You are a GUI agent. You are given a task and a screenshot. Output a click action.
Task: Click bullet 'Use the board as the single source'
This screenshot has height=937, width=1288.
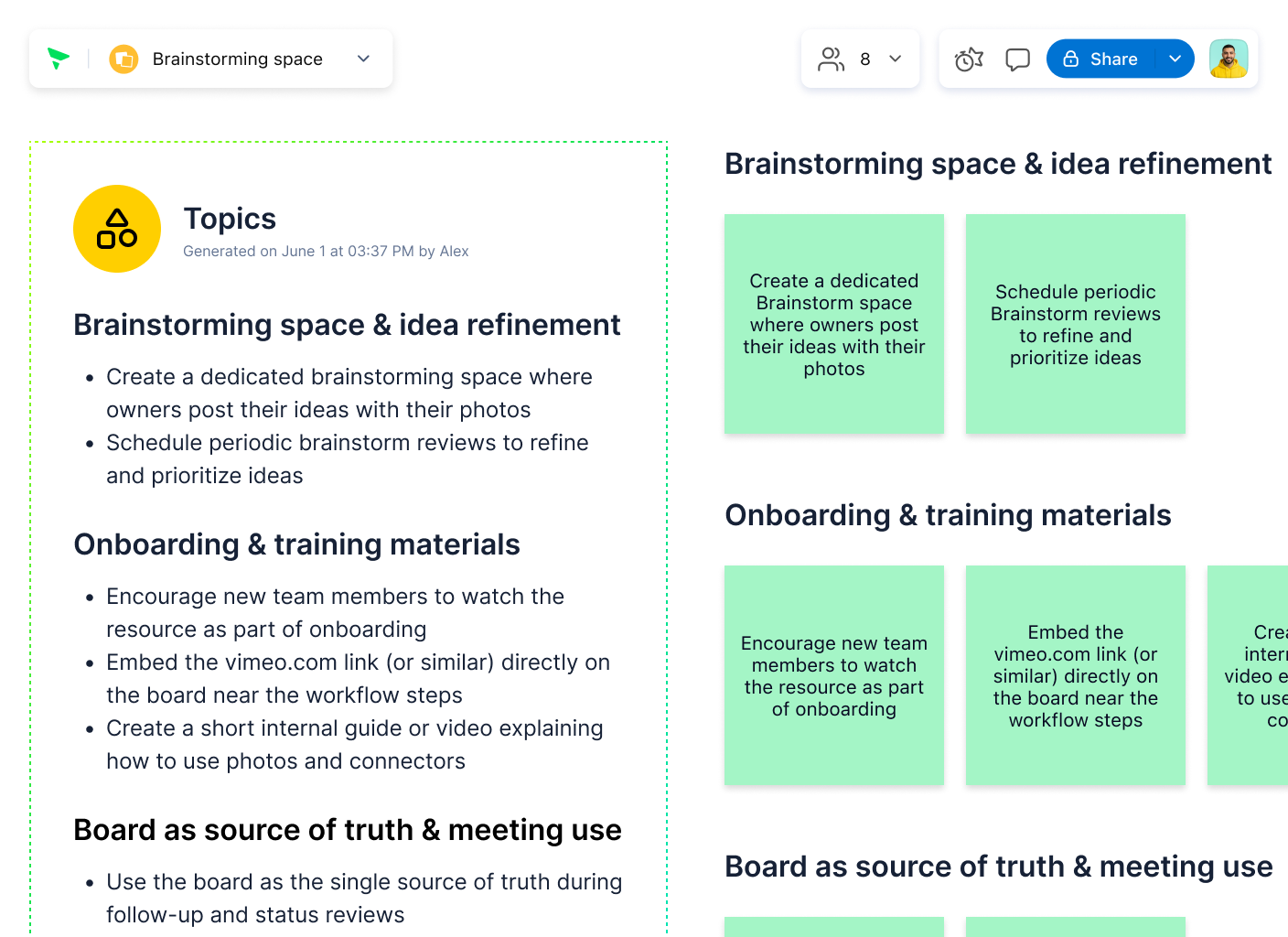click(364, 899)
